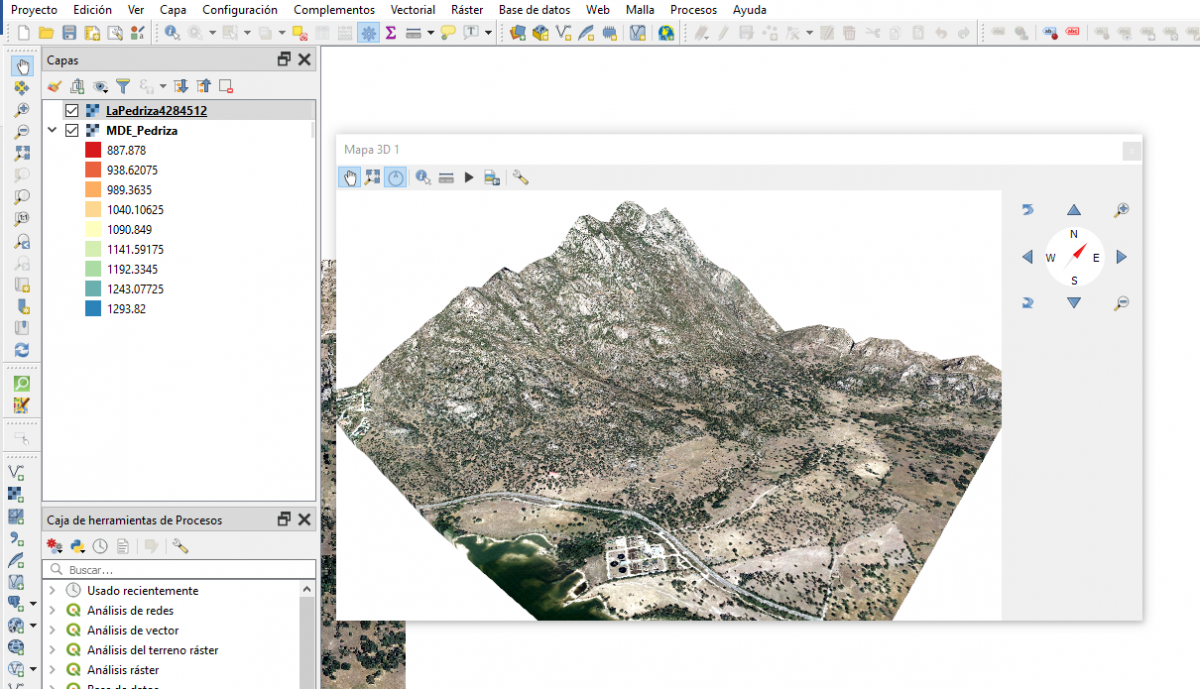Image resolution: width=1200 pixels, height=689 pixels.
Task: Open the Layer Styling panel paintbrush icon
Action: pos(53,86)
